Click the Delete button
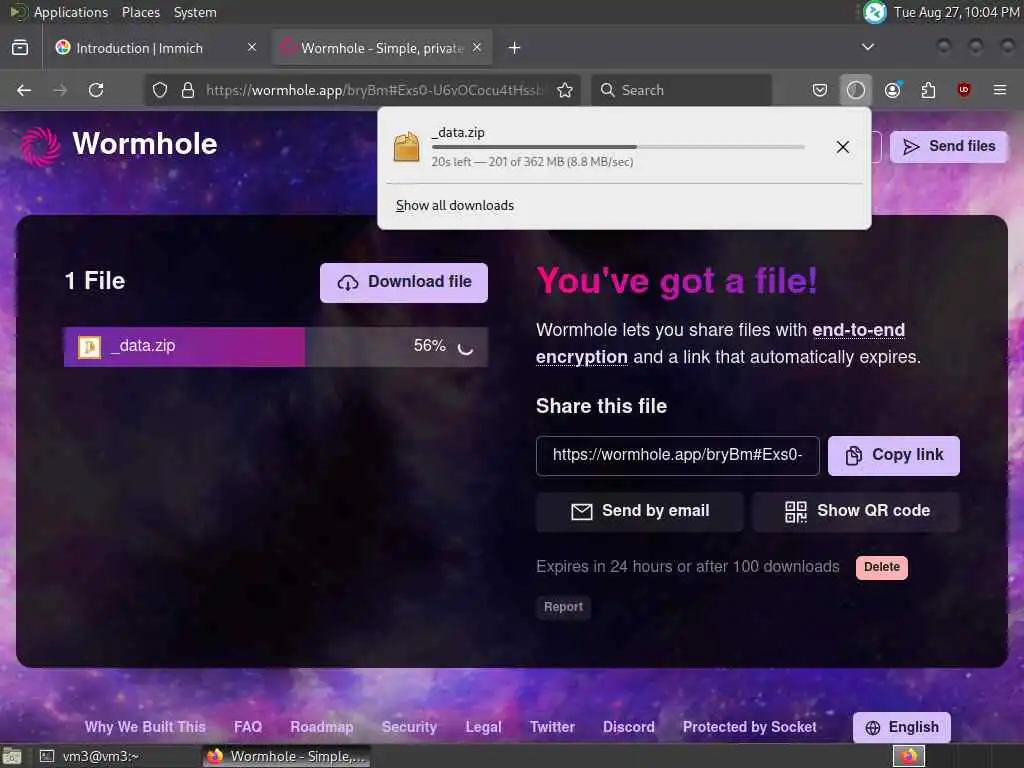1024x768 pixels. click(882, 567)
